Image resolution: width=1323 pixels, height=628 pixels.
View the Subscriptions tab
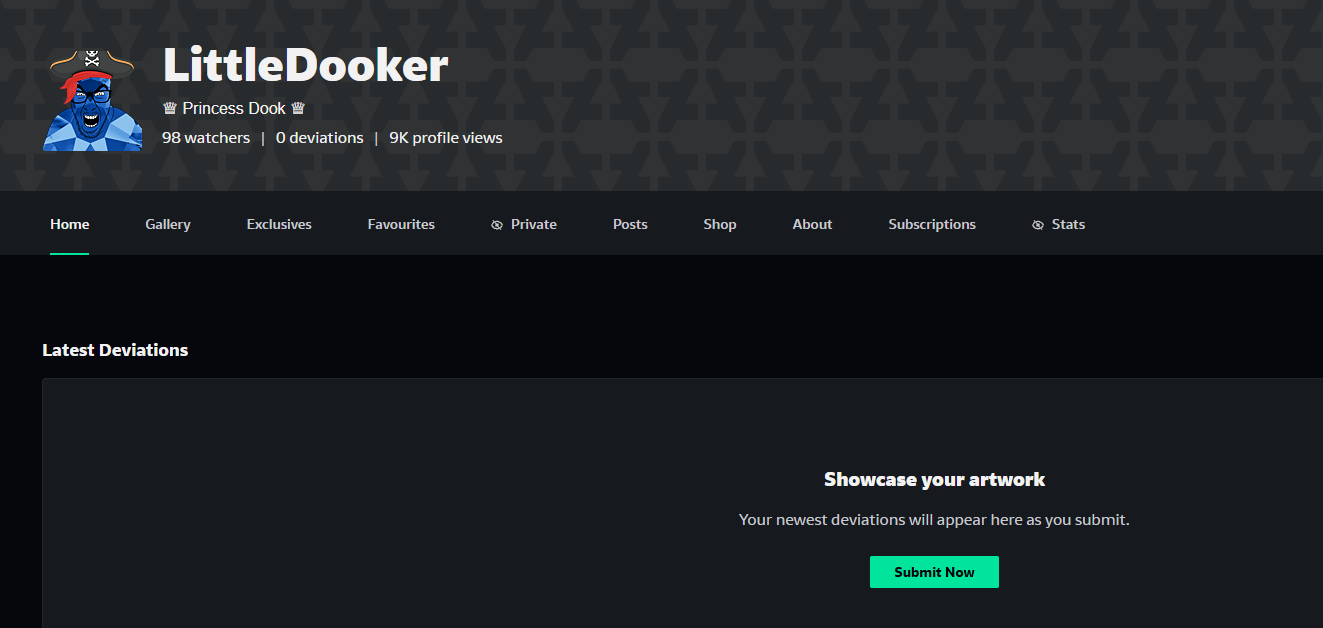[932, 224]
